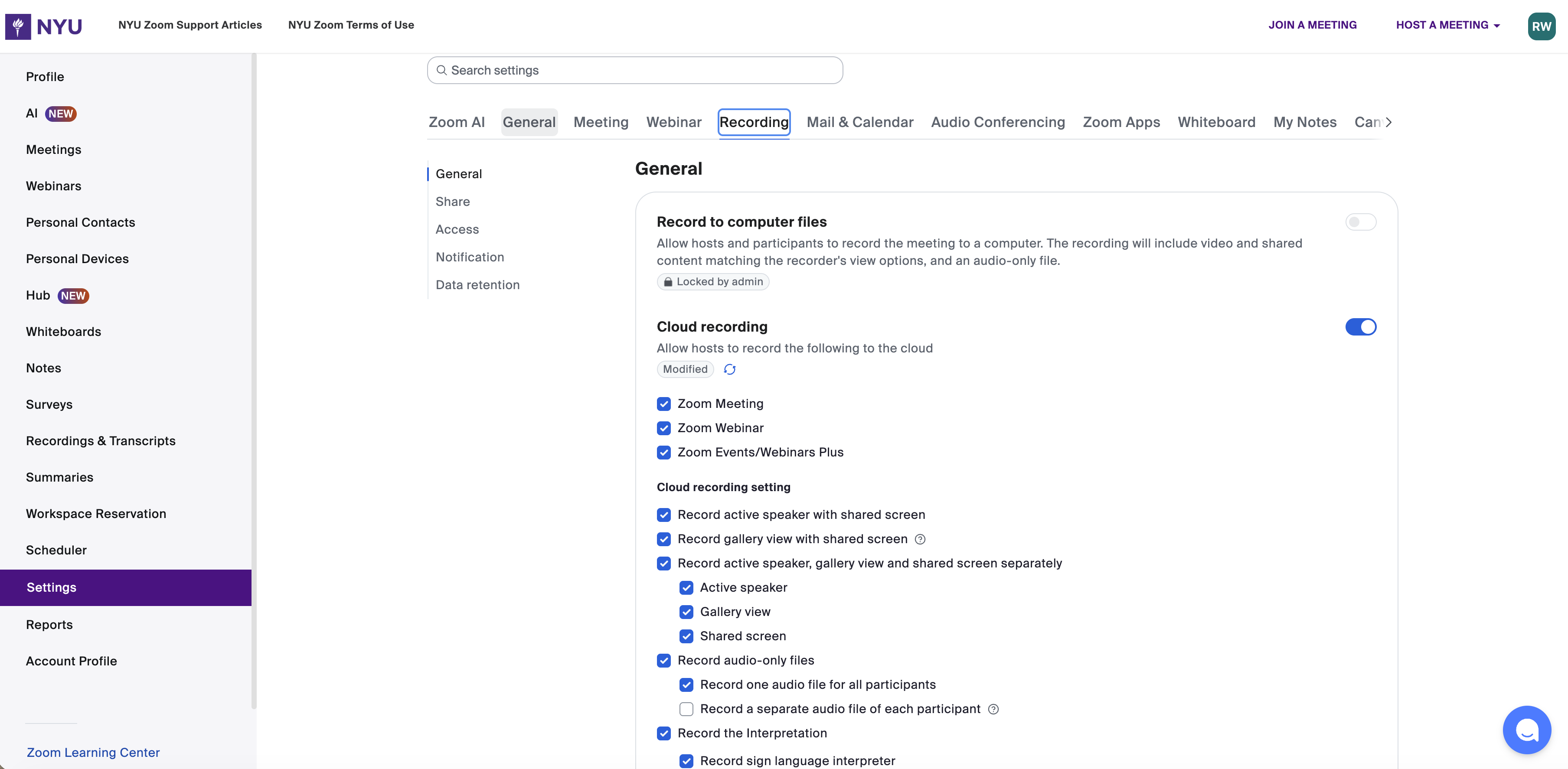The height and width of the screenshot is (769, 1568).
Task: Click Join a Meeting
Action: point(1312,25)
